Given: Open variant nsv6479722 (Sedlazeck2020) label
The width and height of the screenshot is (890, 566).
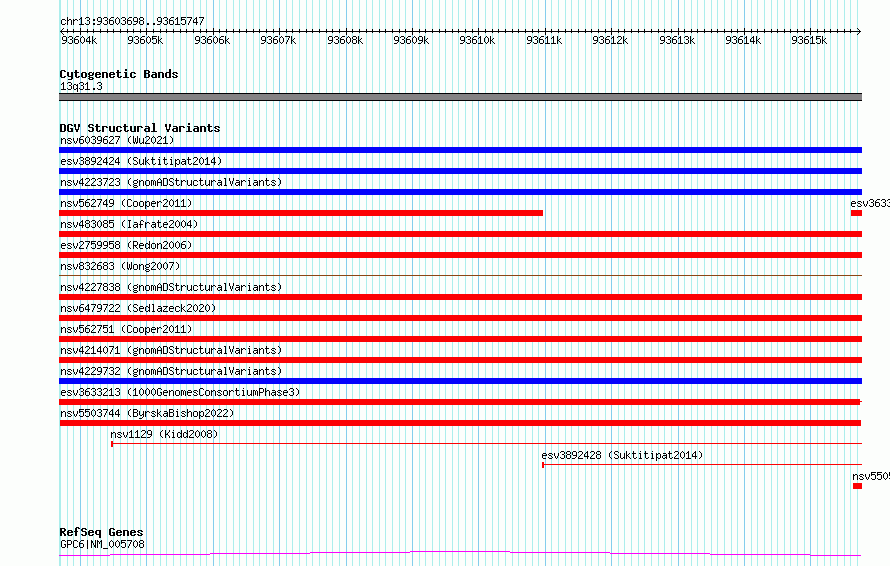Looking at the screenshot, I should [138, 308].
